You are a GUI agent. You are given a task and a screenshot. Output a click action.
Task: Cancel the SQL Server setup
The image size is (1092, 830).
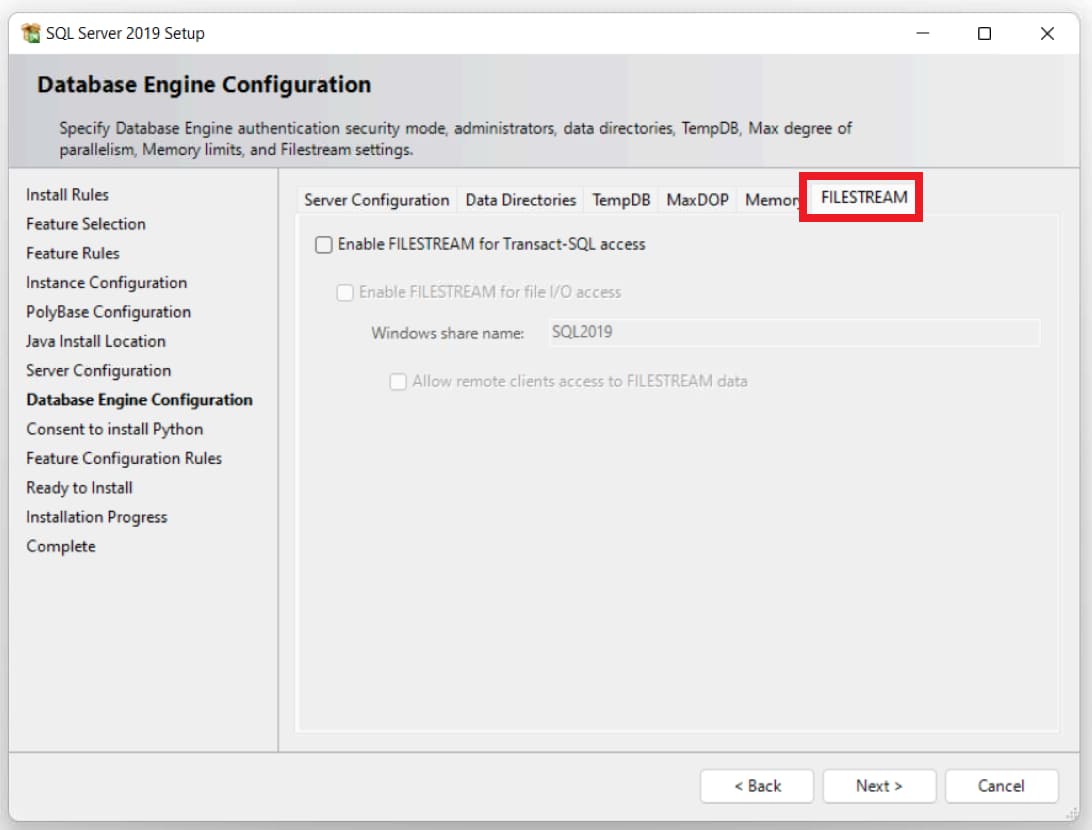tap(1001, 786)
